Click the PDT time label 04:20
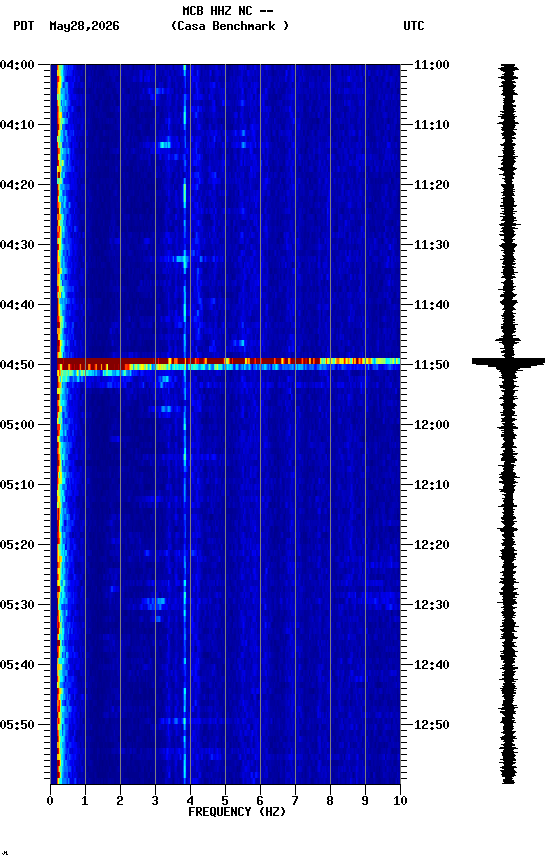 click(x=17, y=185)
